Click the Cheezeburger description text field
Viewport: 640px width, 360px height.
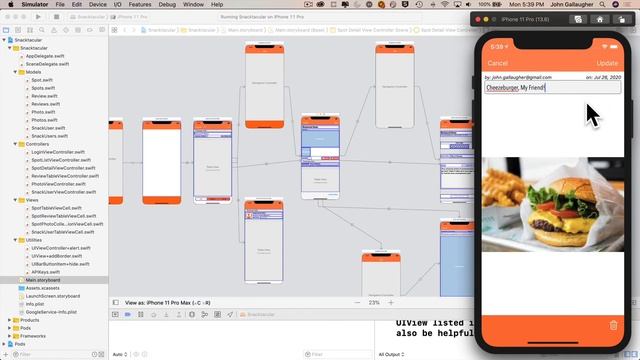tap(553, 87)
